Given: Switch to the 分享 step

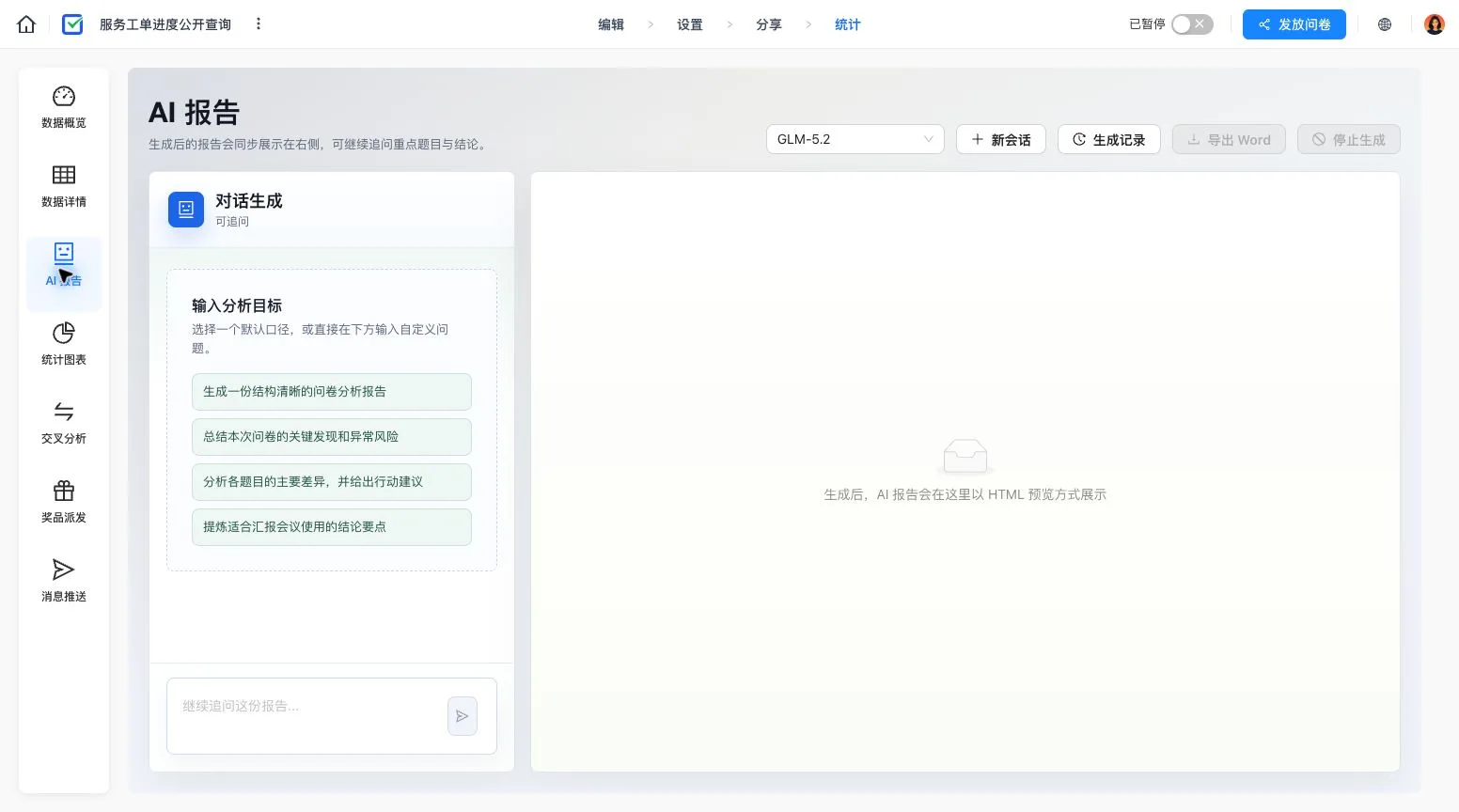Looking at the screenshot, I should tap(769, 24).
